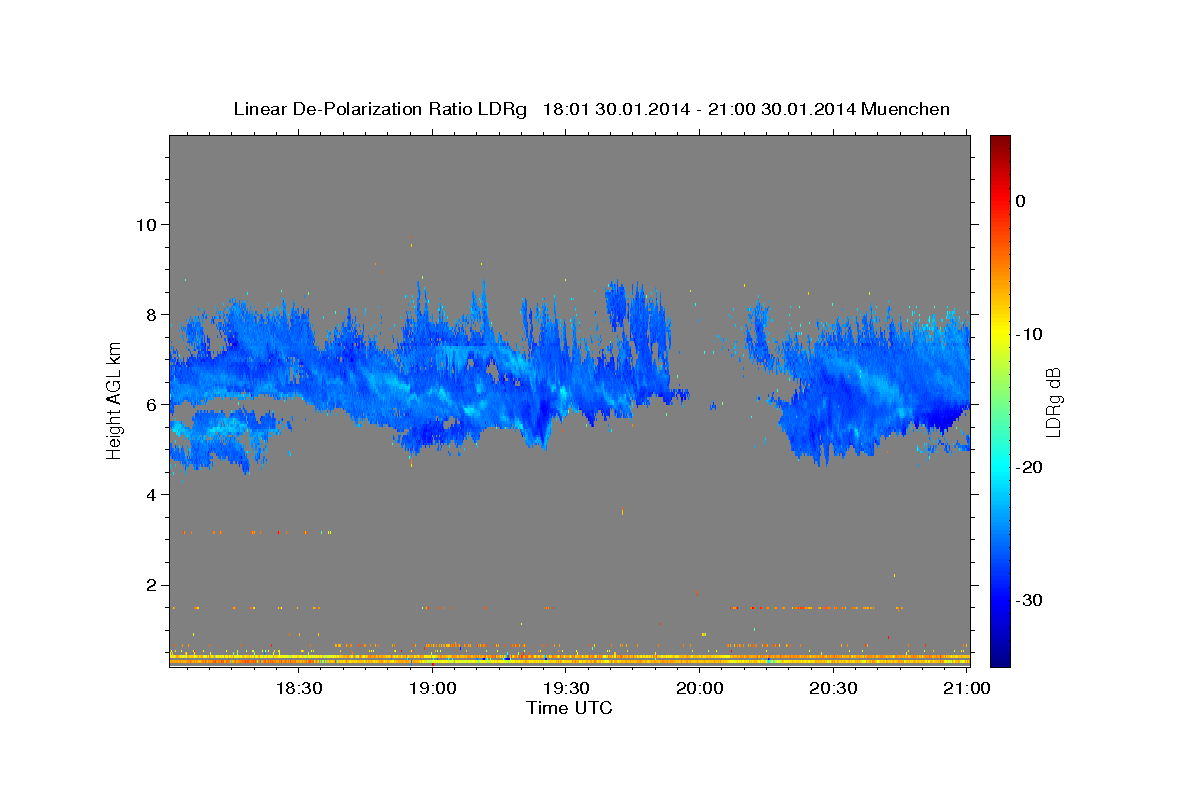Click the 21:00 time tick label
The image size is (1200, 800).
pyautogui.click(x=967, y=688)
